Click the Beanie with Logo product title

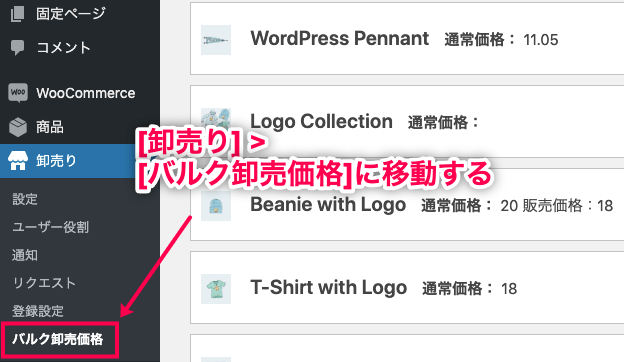click(x=328, y=204)
